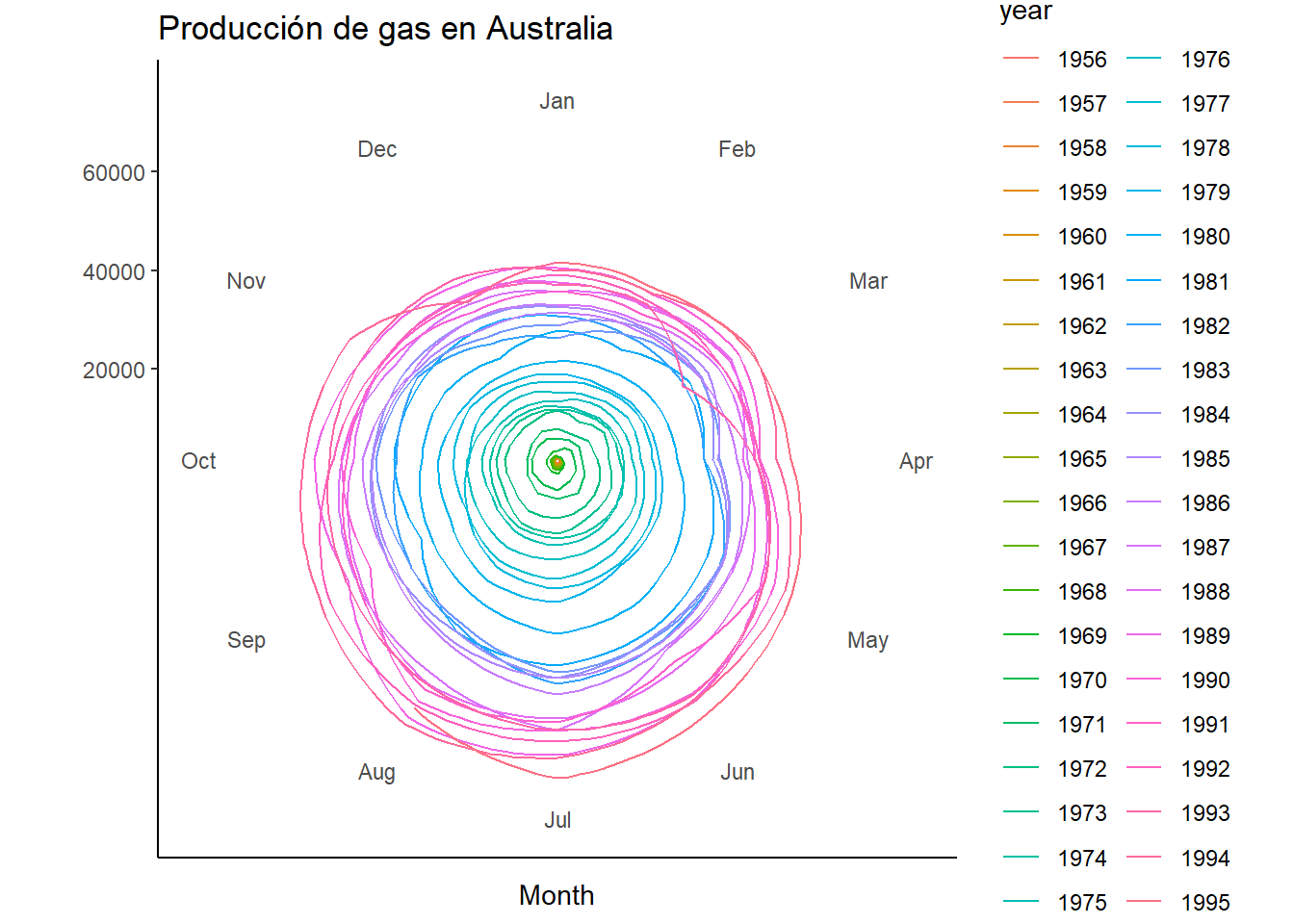Select the 1962 legend entry
Viewport: 1294px width, 924px height.
[x=1055, y=326]
